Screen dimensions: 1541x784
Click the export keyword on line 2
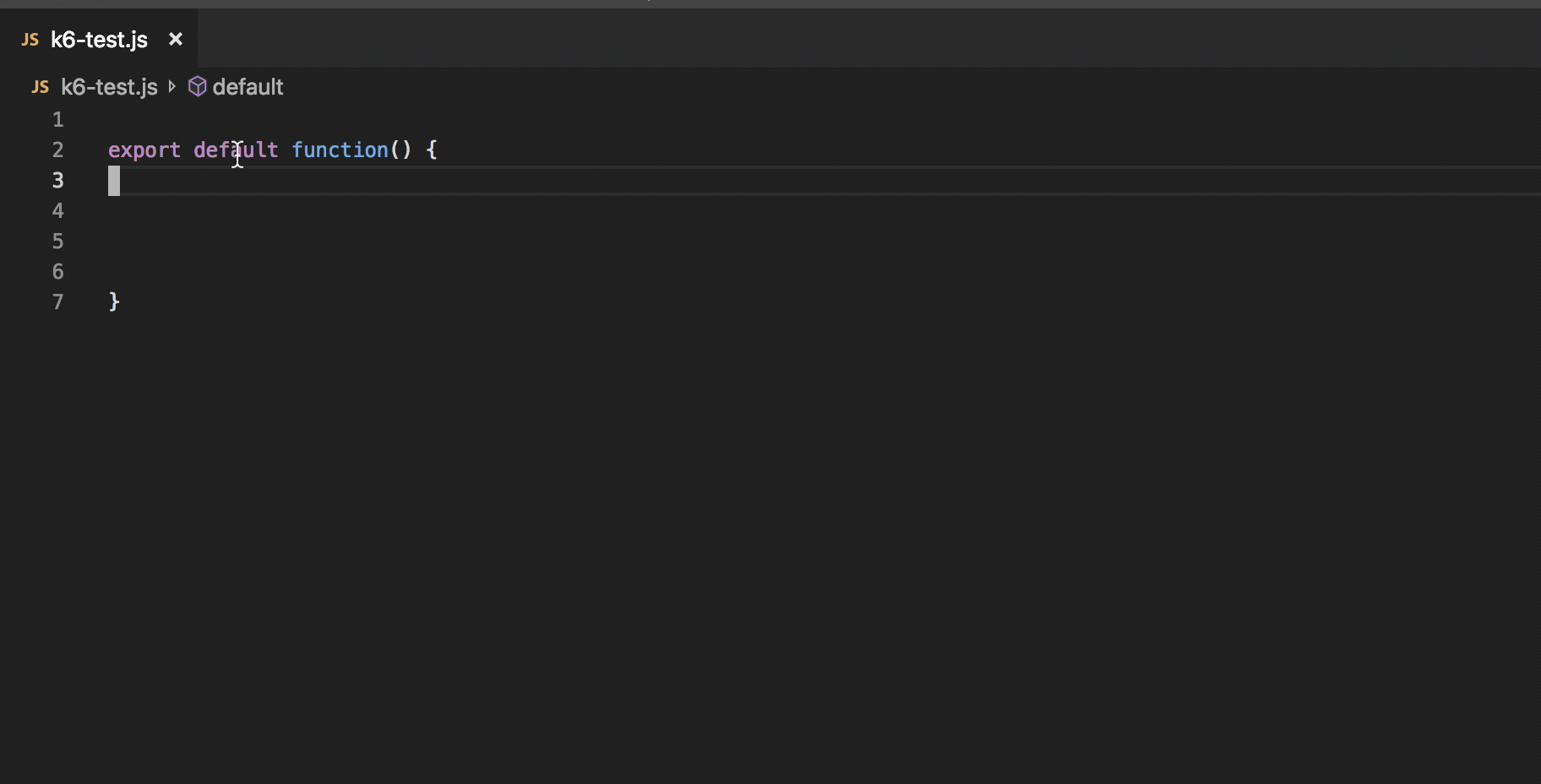coord(144,150)
